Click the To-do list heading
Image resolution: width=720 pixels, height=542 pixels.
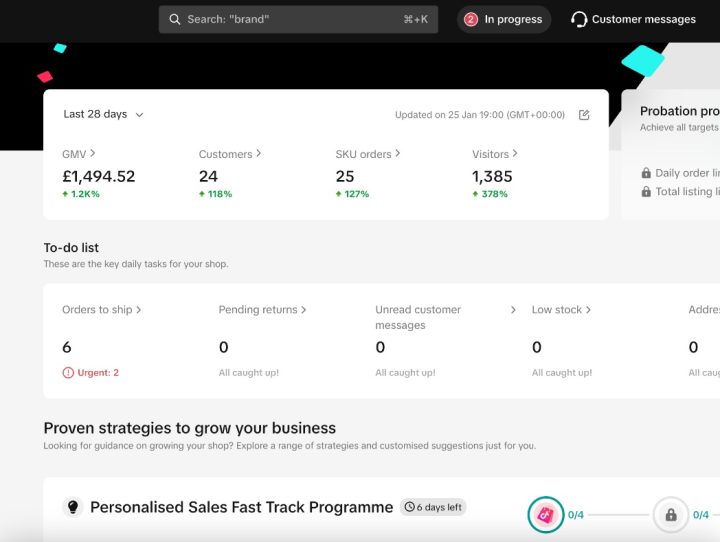click(x=71, y=248)
